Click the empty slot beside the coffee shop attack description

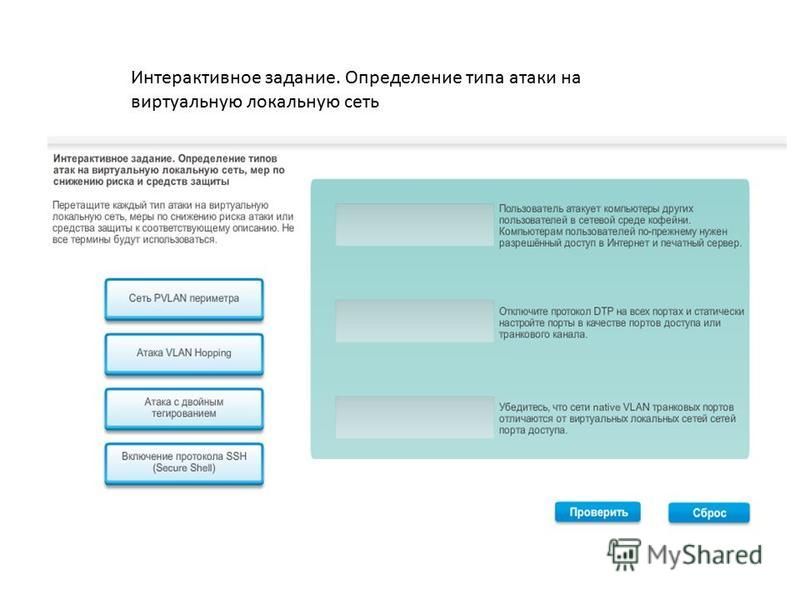(x=414, y=225)
